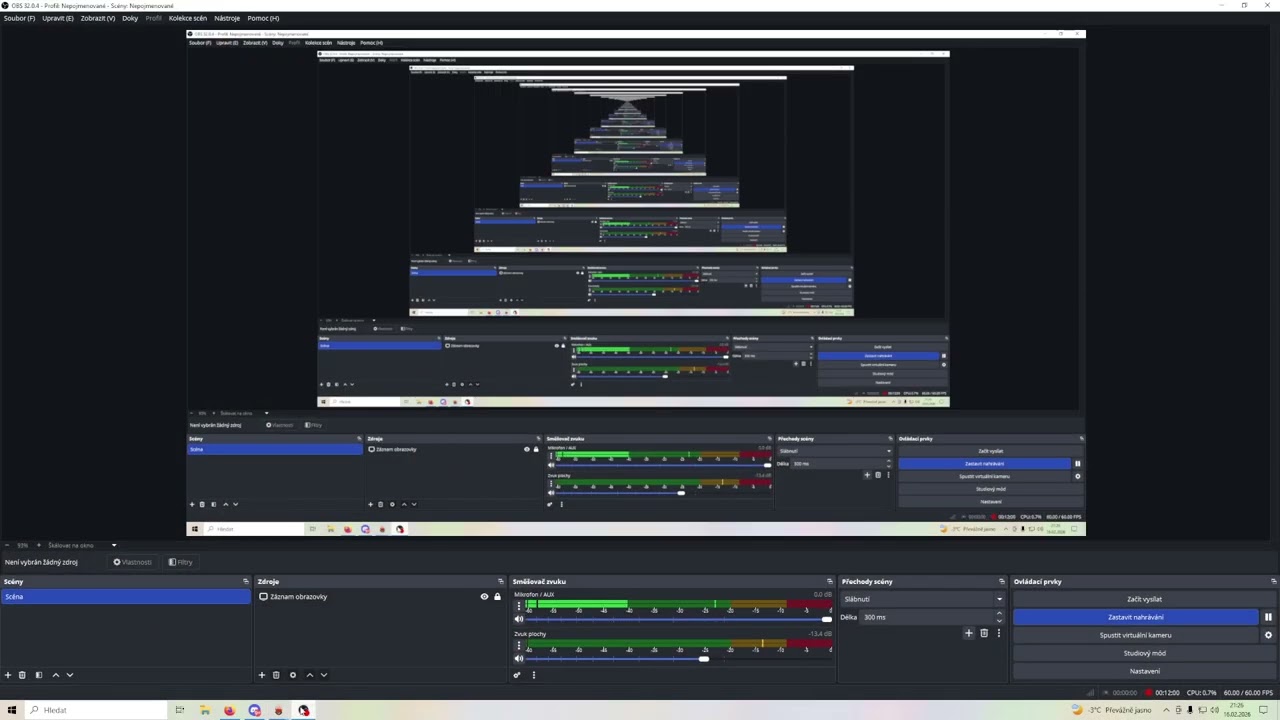Add a new scene in Scény panel
This screenshot has height=720, width=1280.
(x=8, y=675)
